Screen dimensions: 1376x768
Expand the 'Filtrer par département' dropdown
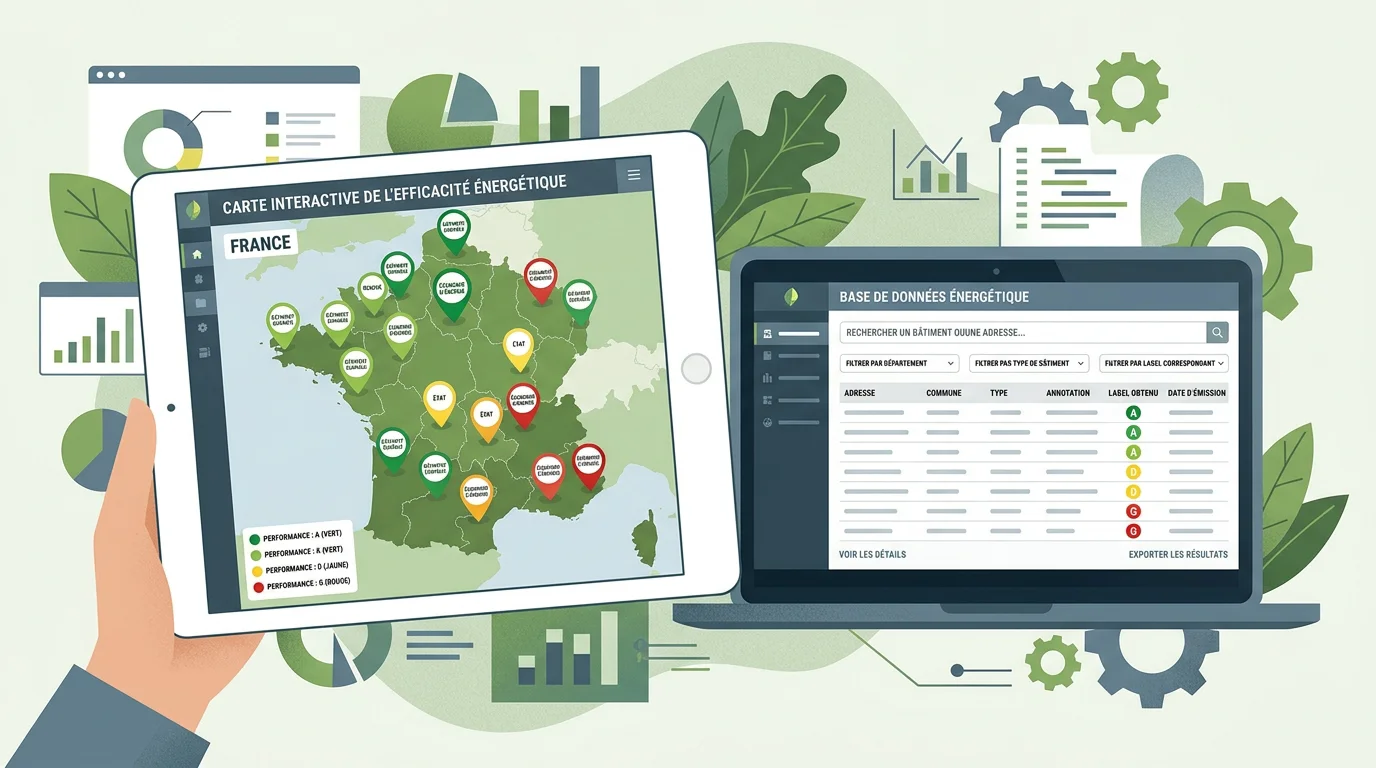[x=899, y=364]
